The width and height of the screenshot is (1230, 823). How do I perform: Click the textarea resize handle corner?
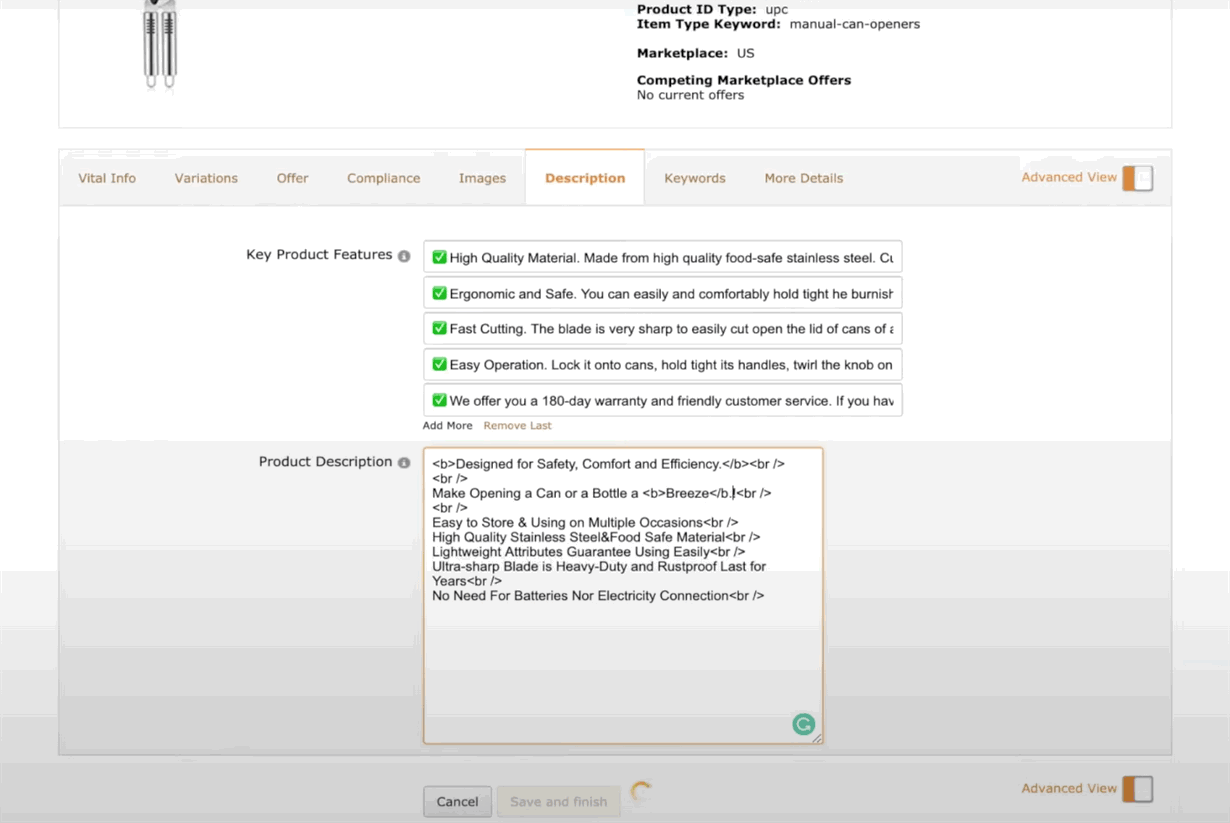(817, 738)
